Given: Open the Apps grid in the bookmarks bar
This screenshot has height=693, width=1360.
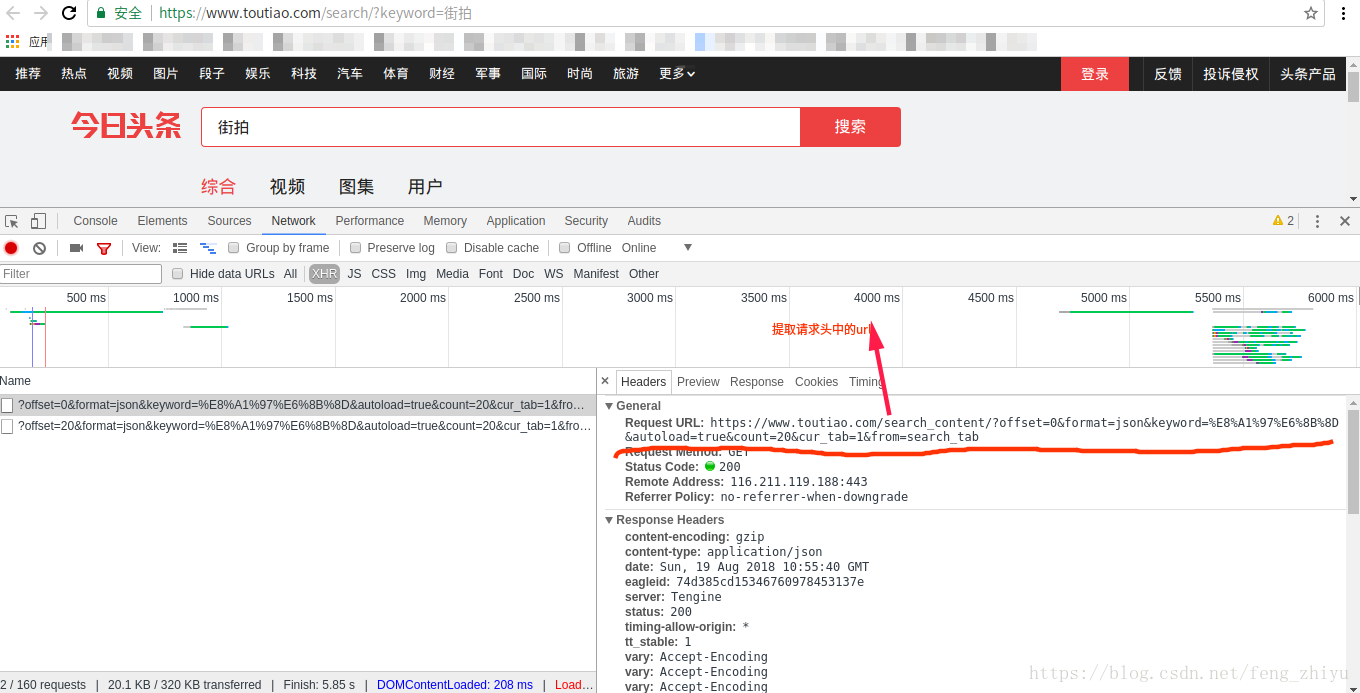Looking at the screenshot, I should tap(12, 41).
